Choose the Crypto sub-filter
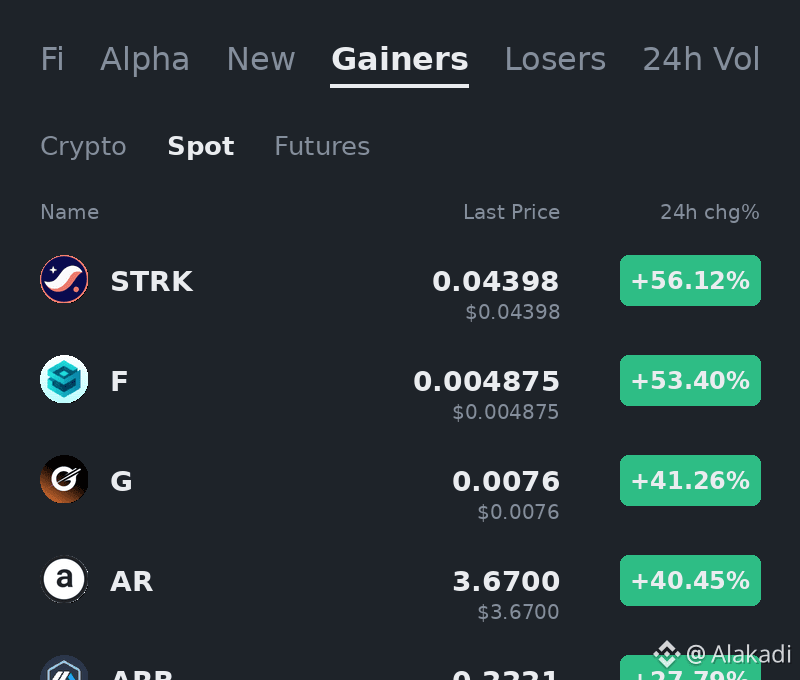 point(83,147)
